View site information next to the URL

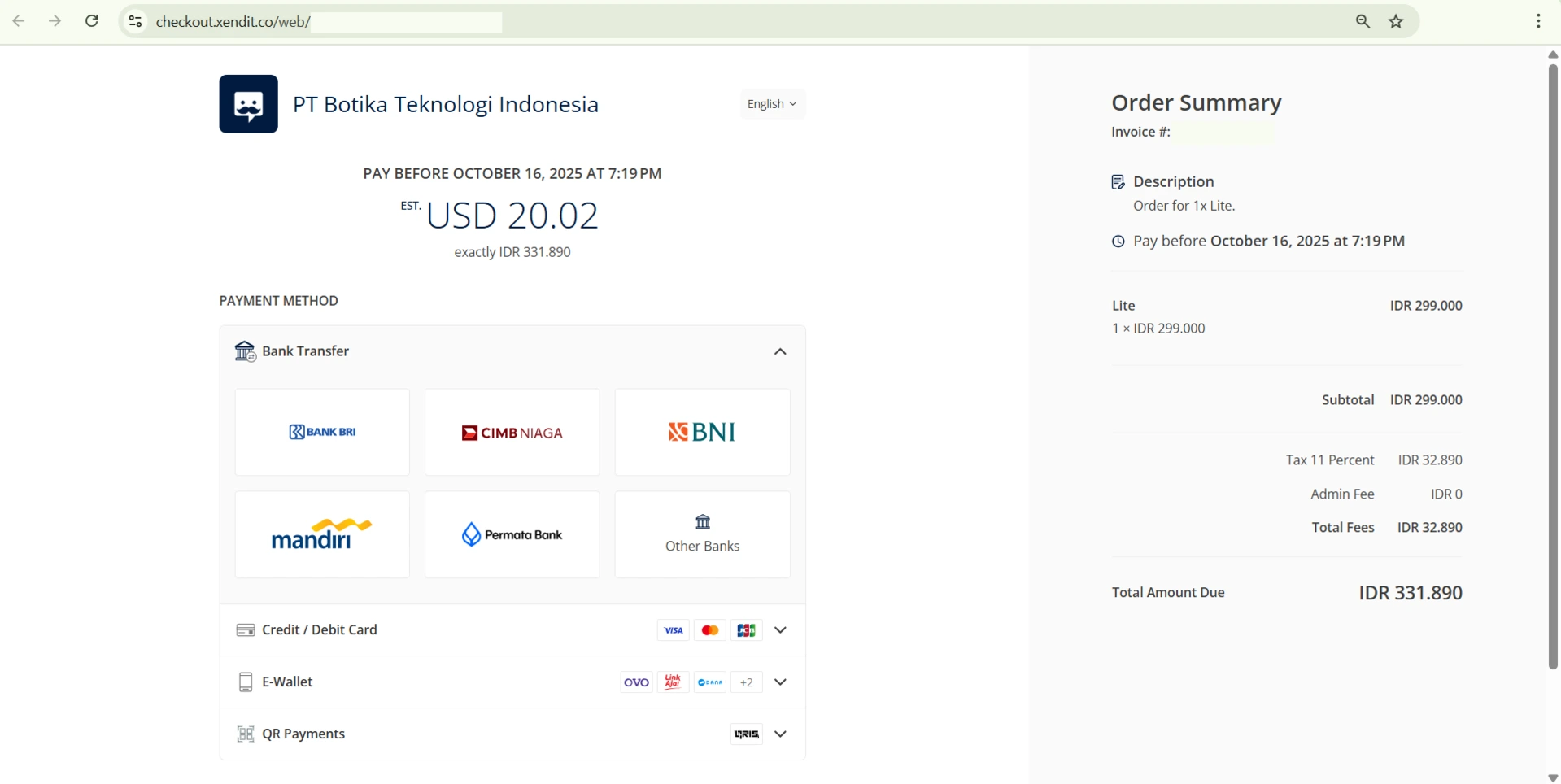click(x=136, y=22)
